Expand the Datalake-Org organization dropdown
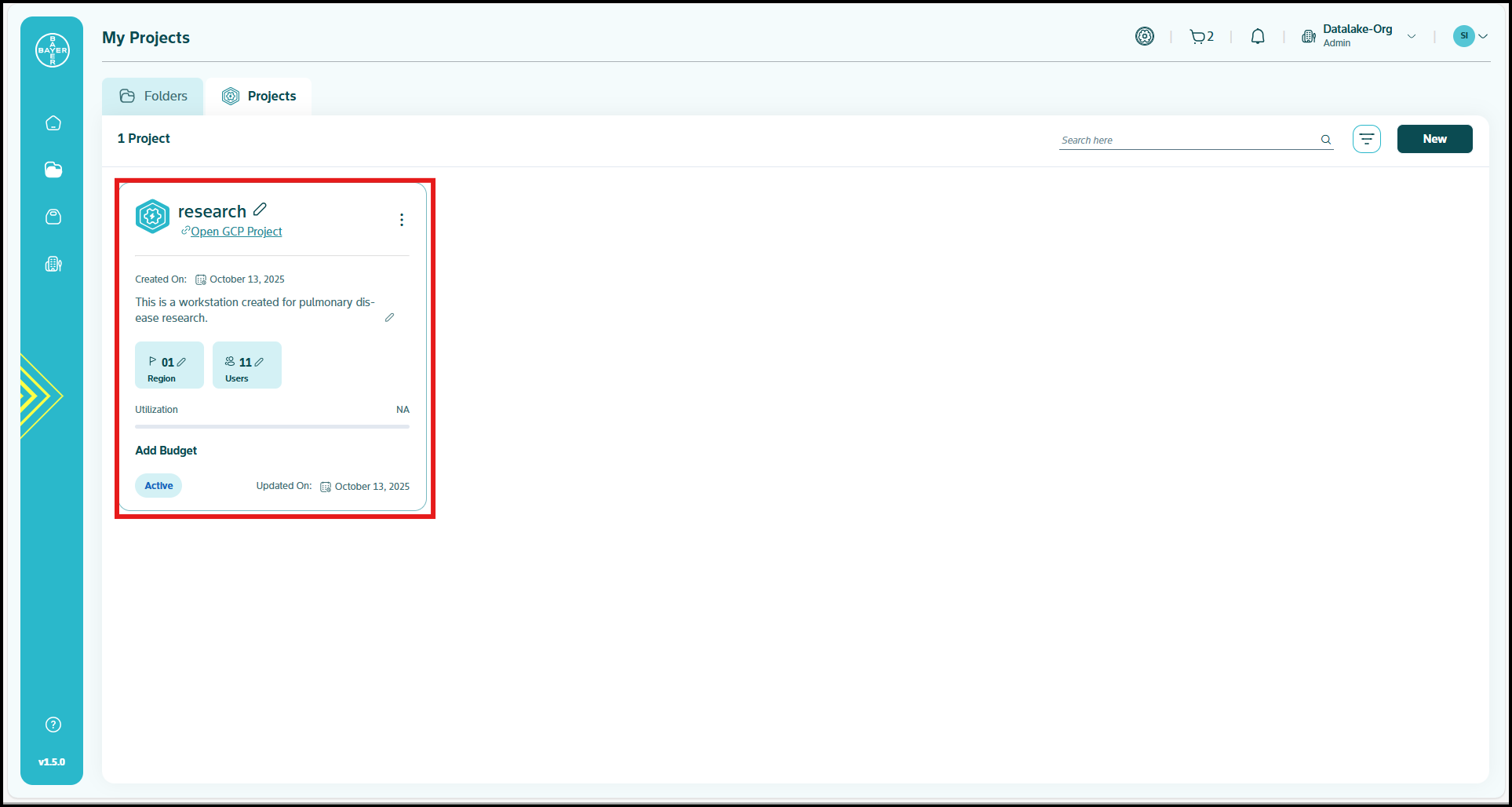 pyautogui.click(x=1411, y=36)
